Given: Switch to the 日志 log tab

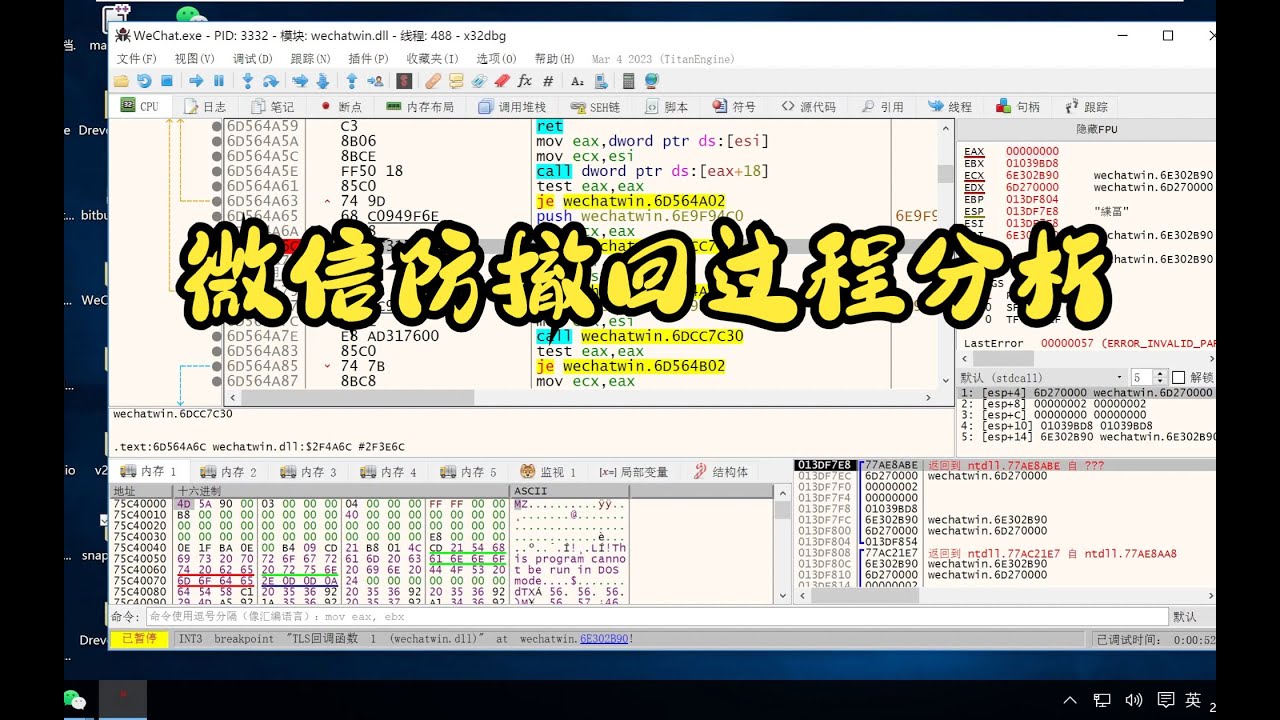Looking at the screenshot, I should tap(204, 106).
